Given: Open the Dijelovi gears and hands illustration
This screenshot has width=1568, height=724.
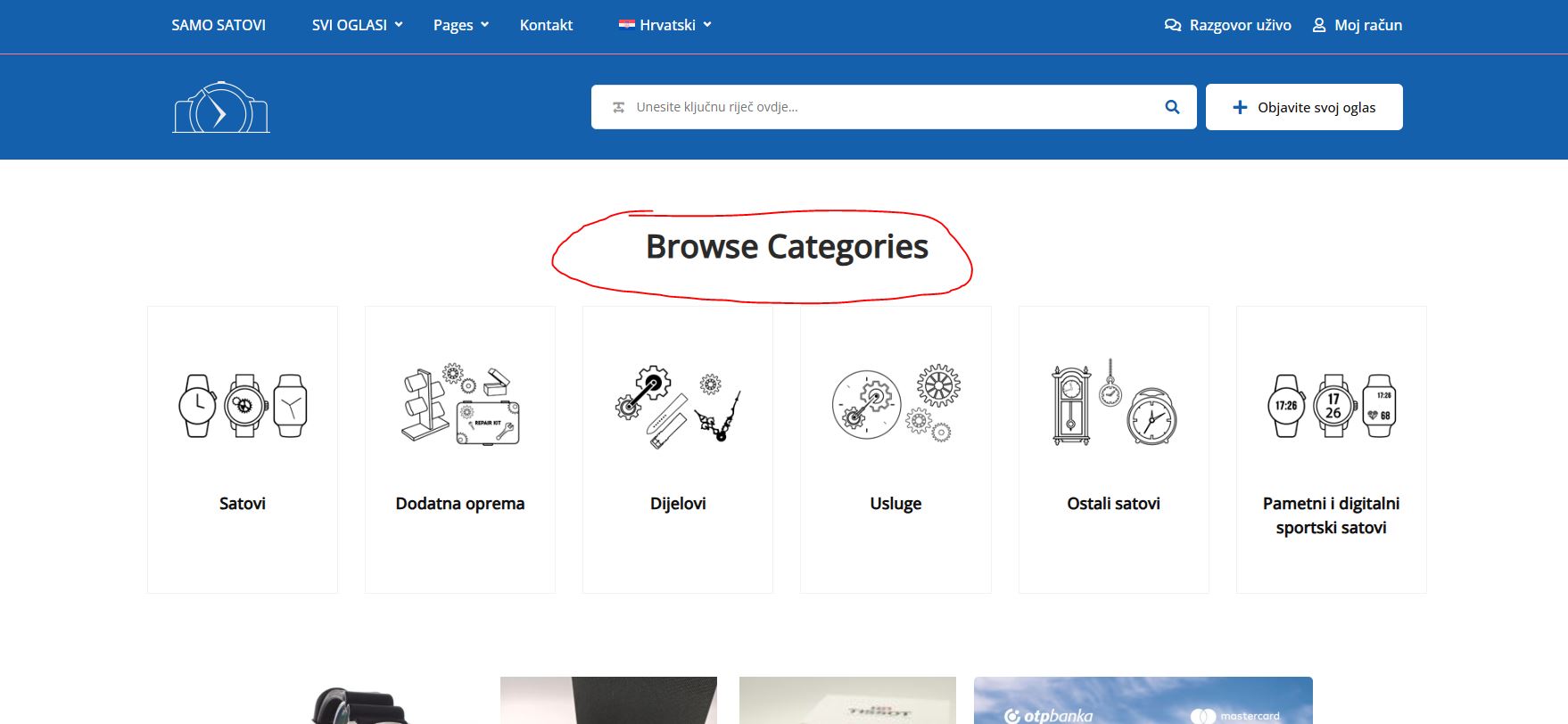Looking at the screenshot, I should [x=678, y=406].
